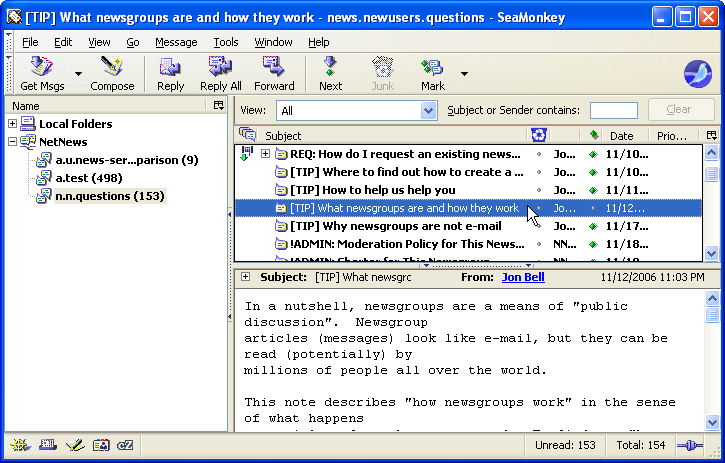725x463 pixels.
Task: Click the Reply All toolbar icon
Action: tap(220, 73)
